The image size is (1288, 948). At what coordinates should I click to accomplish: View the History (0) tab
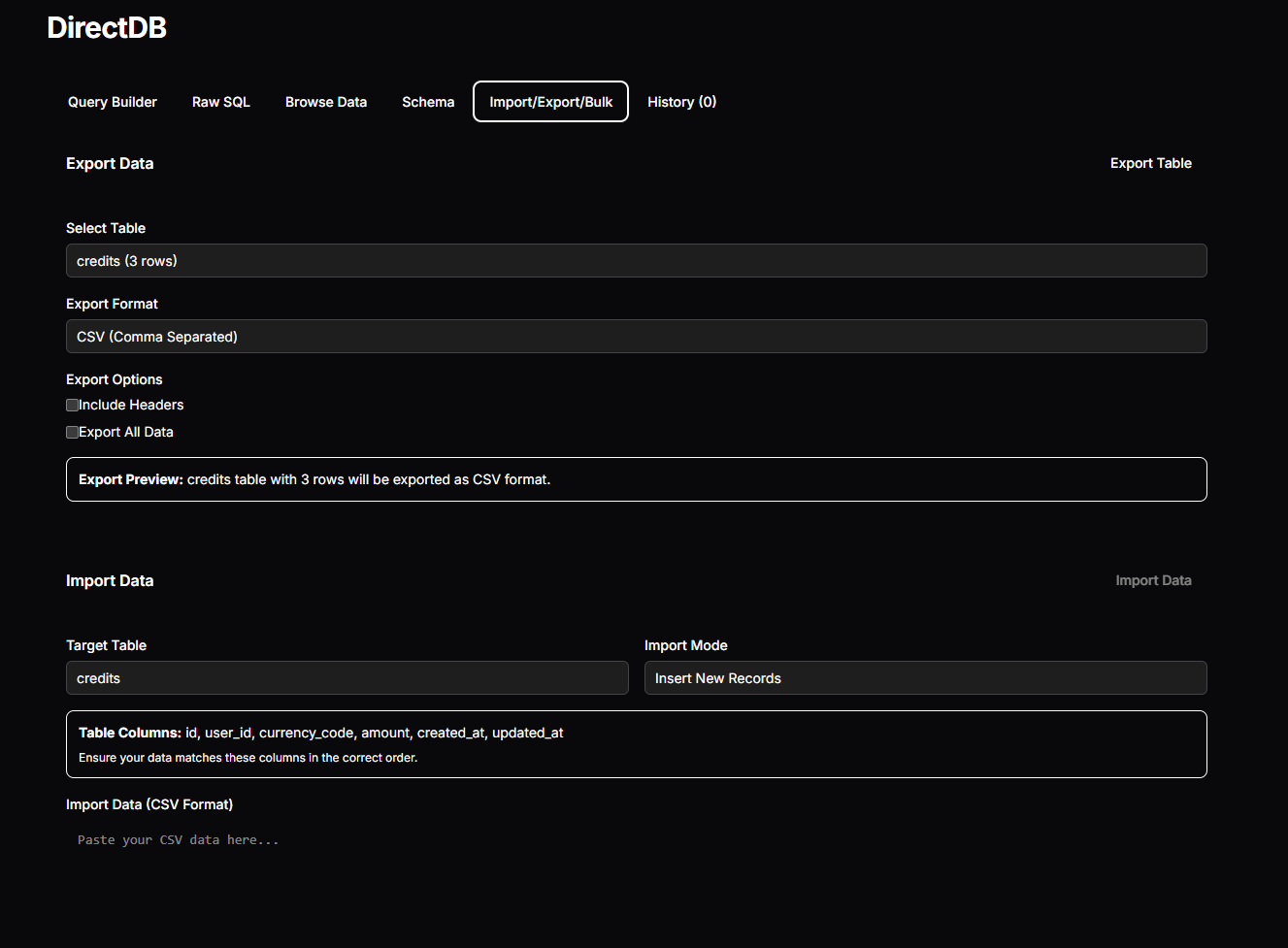[x=681, y=102]
